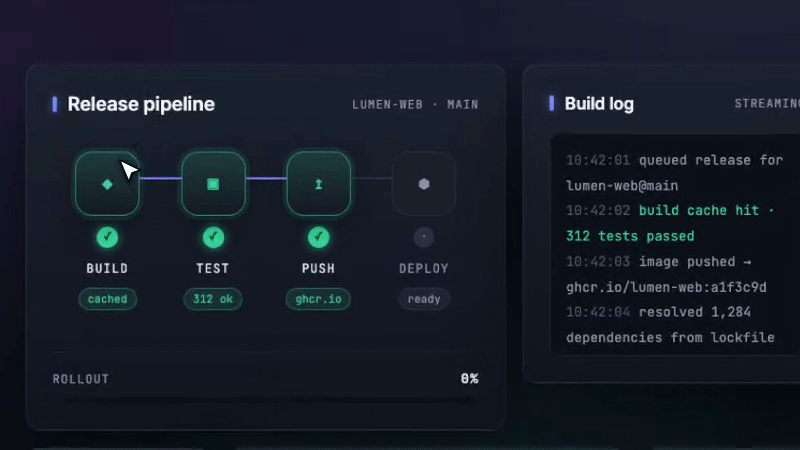Click the 'ghcr.io/lumen-web:a1f3c9d' image reference

666,287
